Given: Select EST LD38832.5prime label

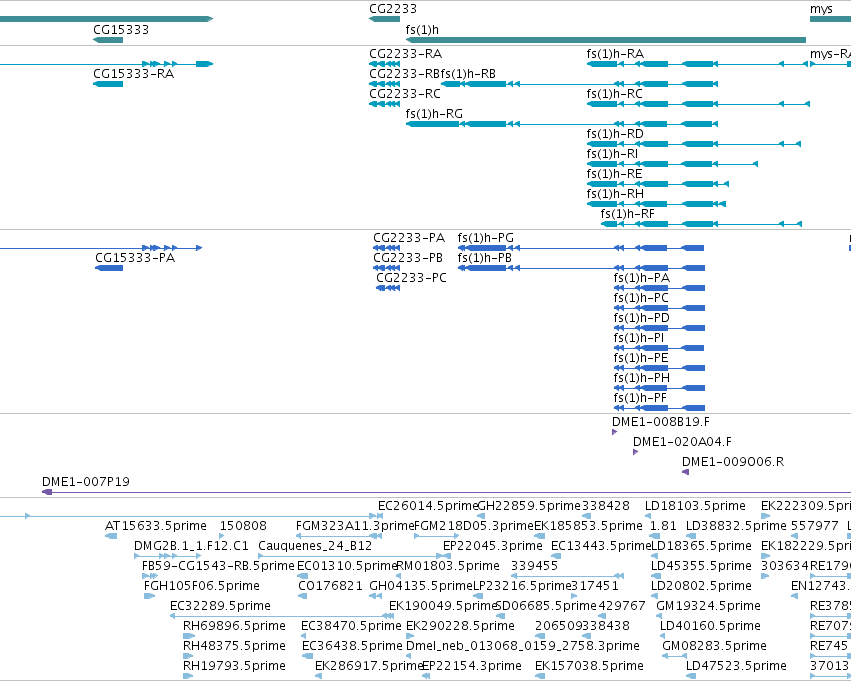Looking at the screenshot, I should coord(736,526).
